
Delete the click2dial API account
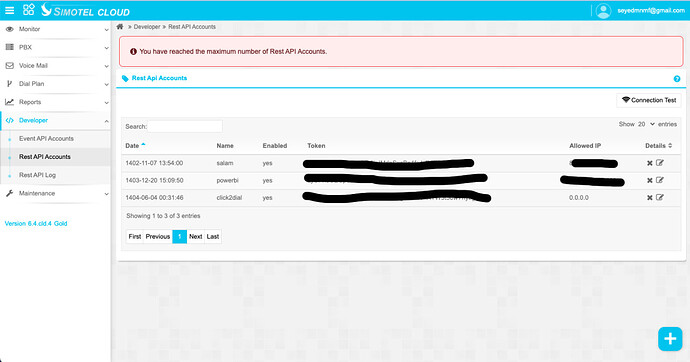point(650,198)
